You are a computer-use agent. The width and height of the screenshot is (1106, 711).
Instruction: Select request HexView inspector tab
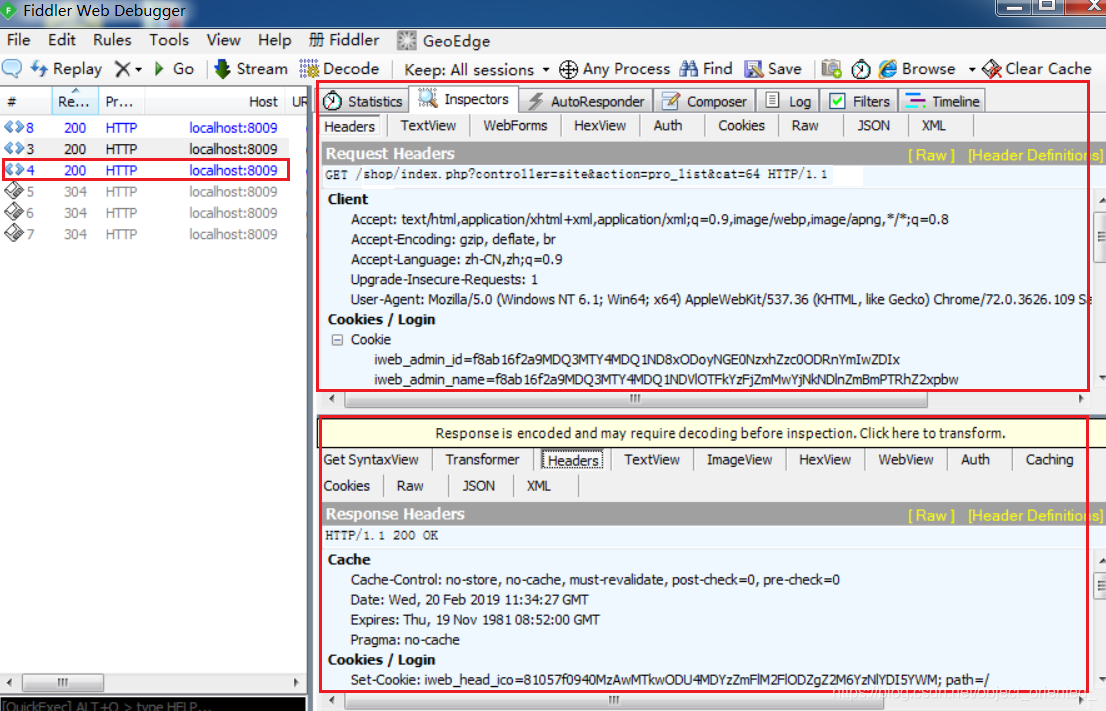600,126
